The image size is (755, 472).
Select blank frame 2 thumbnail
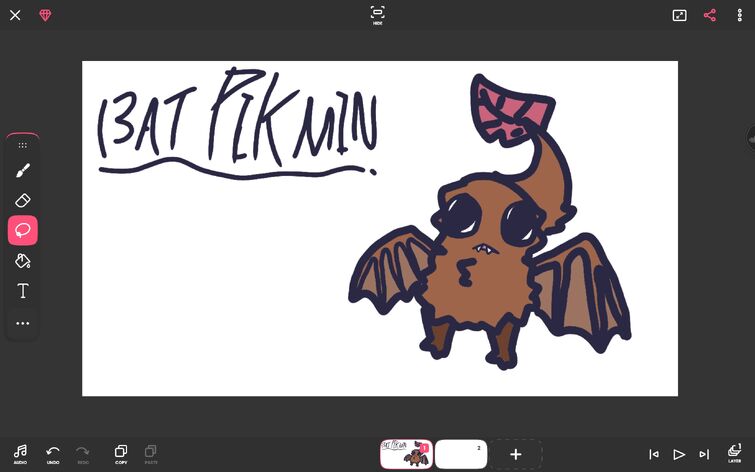[461, 454]
